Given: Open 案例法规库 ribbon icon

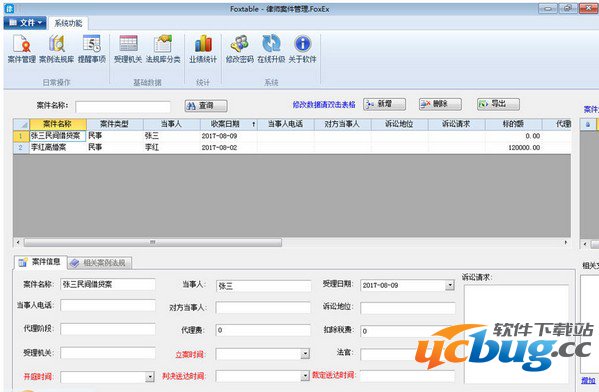Looking at the screenshot, I should click(x=57, y=49).
